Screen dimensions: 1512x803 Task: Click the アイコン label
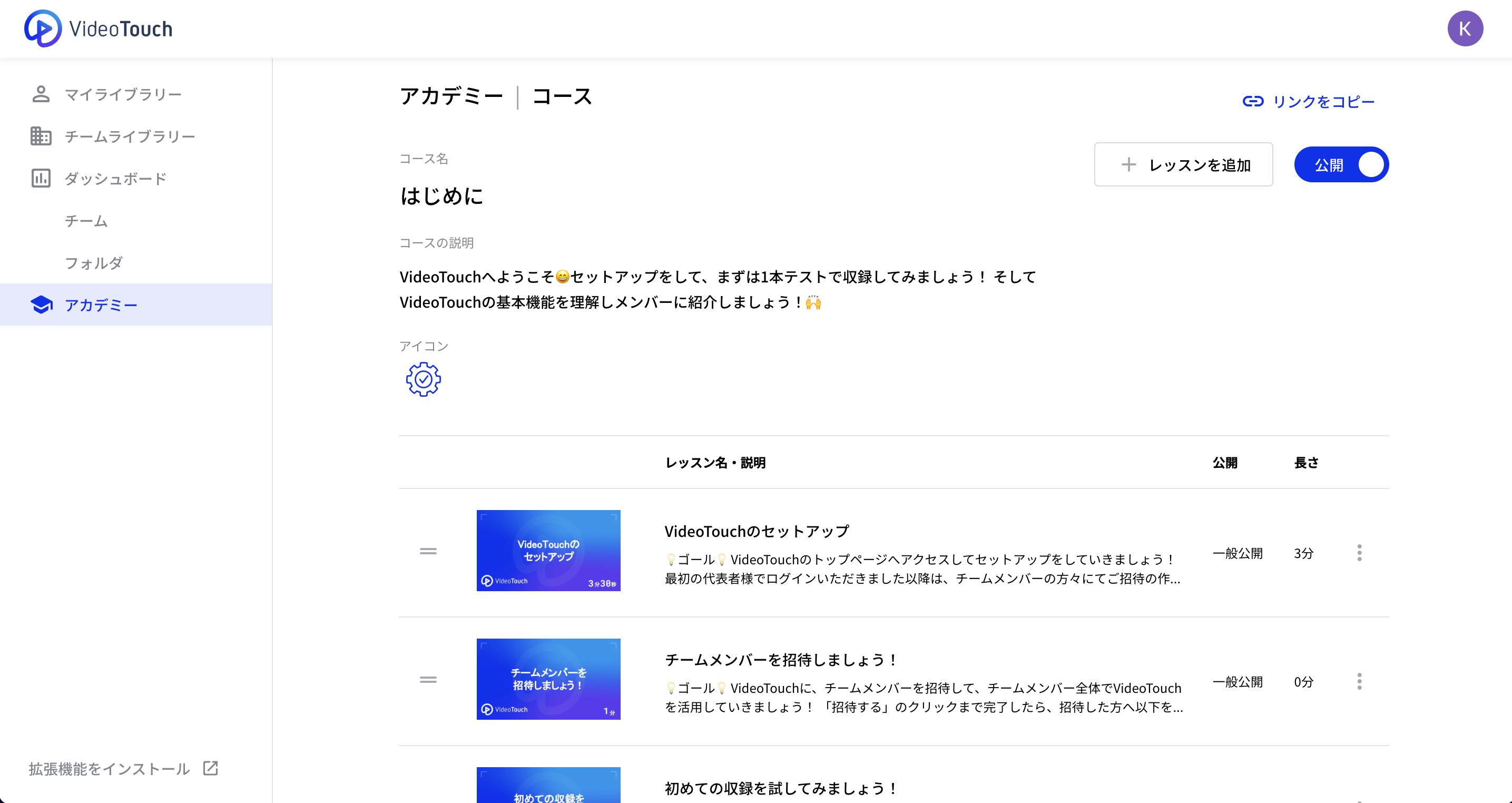click(424, 346)
